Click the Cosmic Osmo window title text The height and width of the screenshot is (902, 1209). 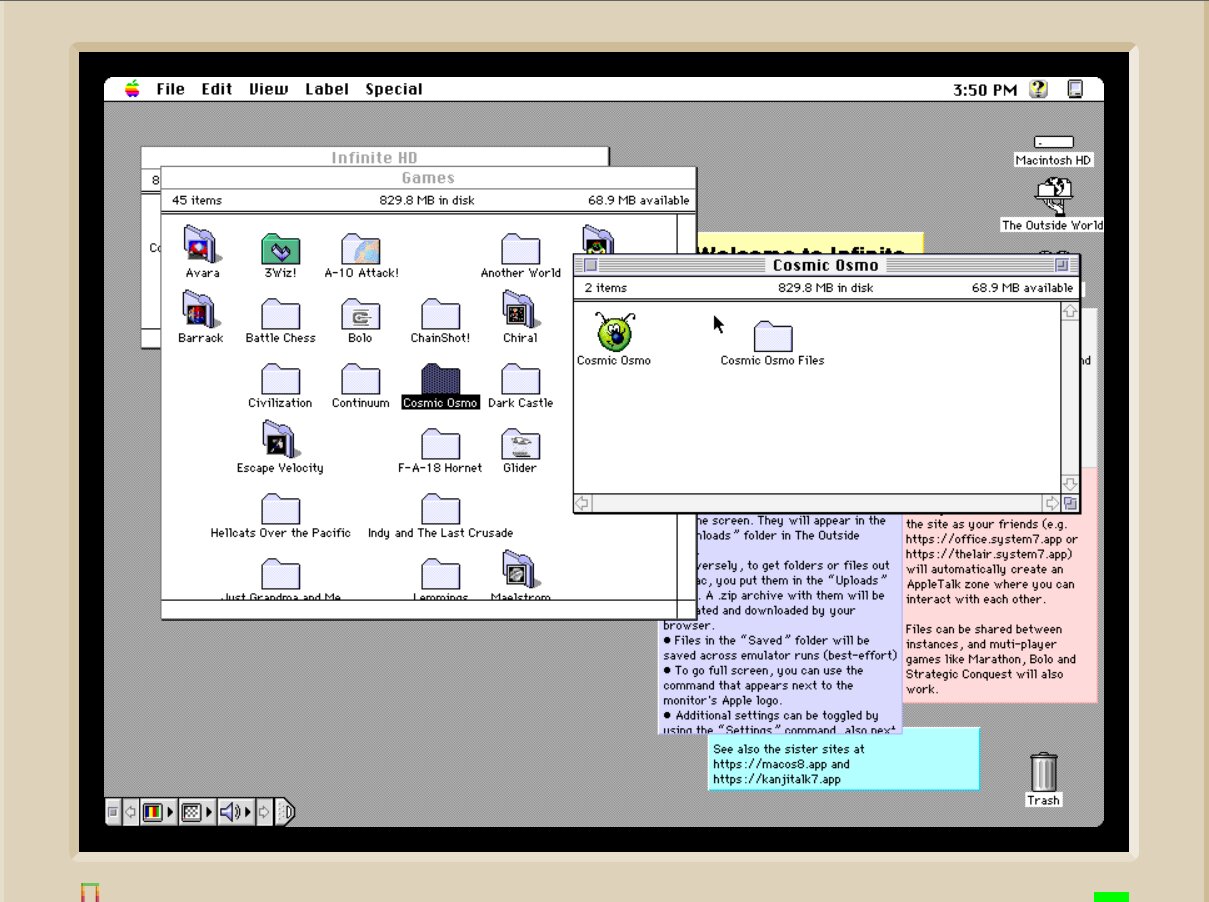(x=826, y=265)
